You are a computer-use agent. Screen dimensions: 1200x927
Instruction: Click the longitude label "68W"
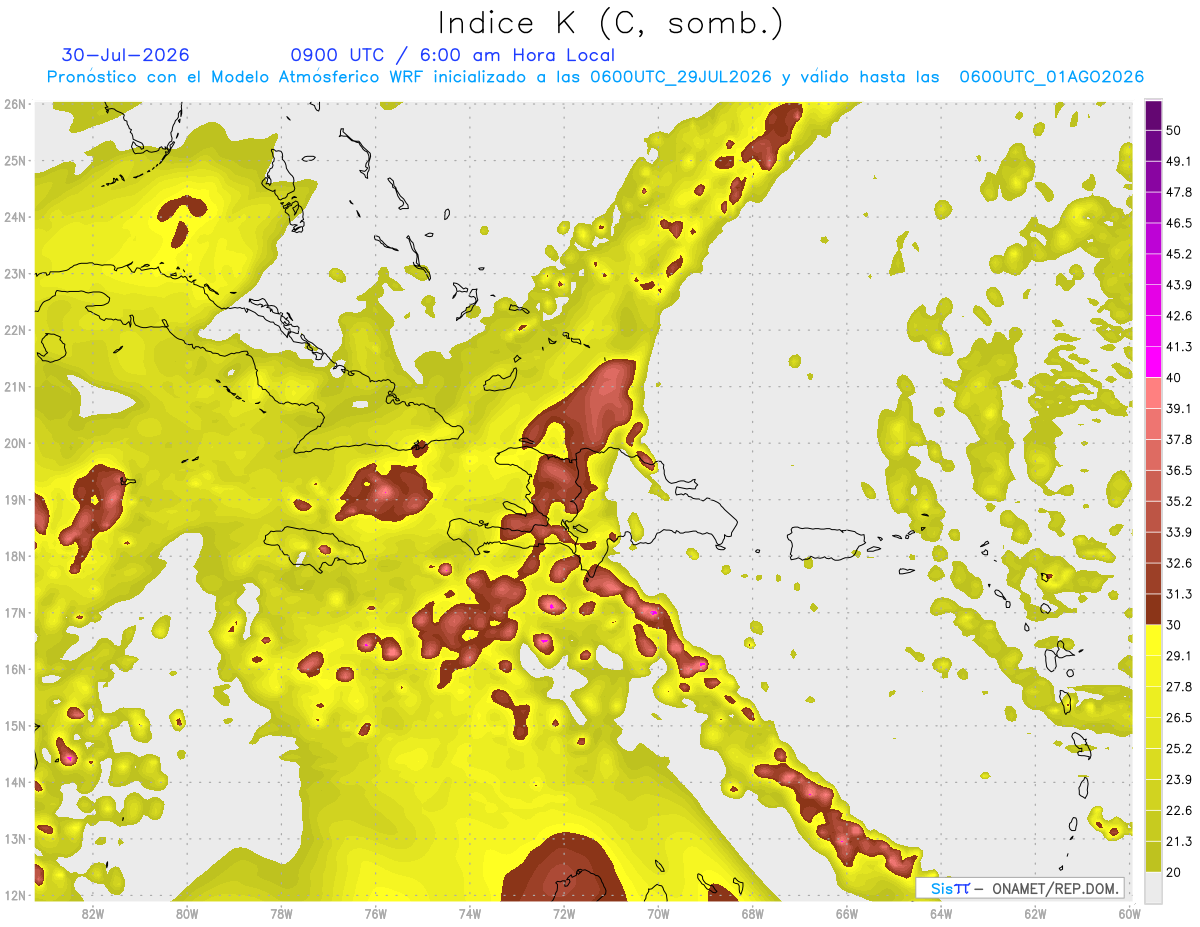pos(752,914)
